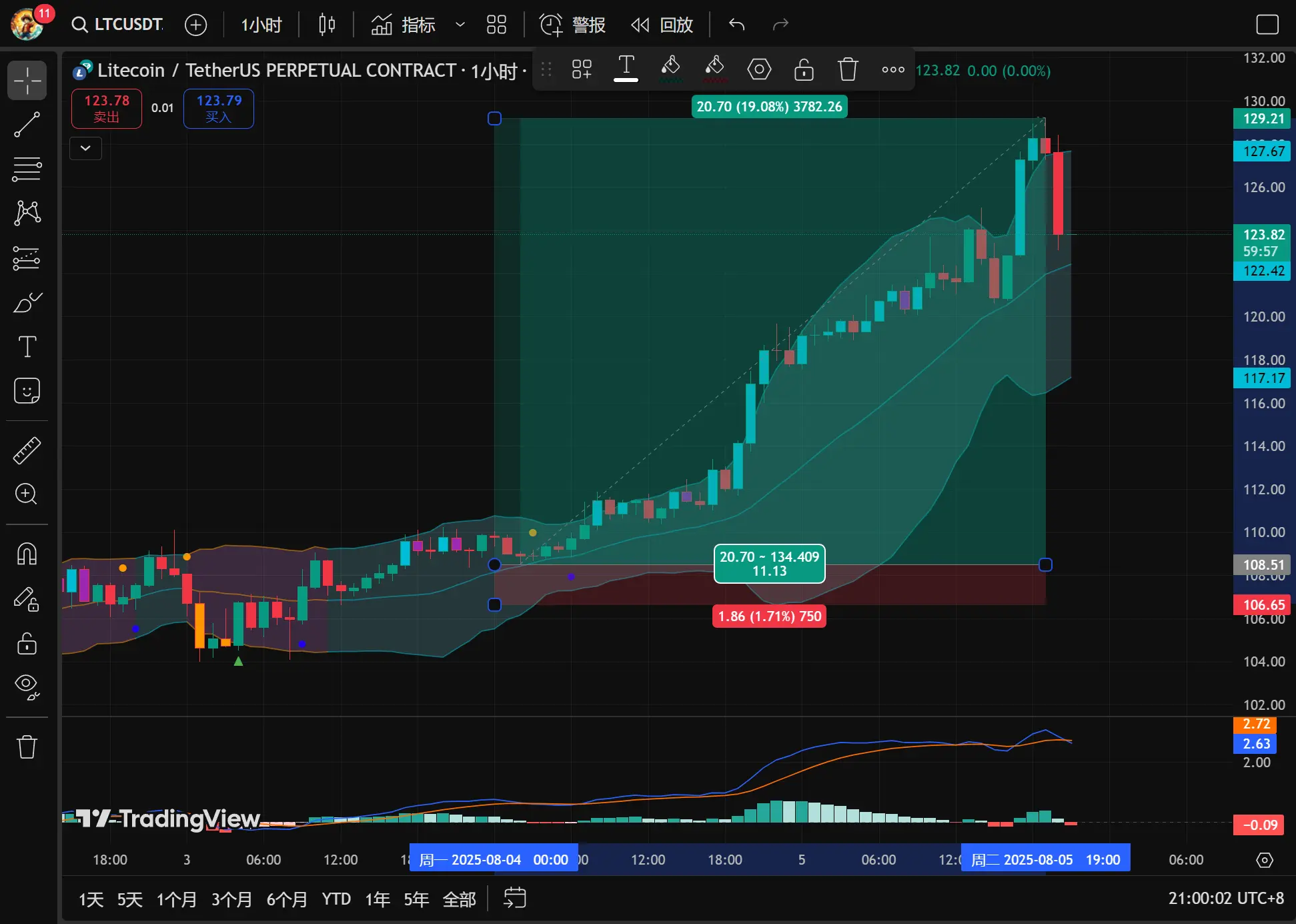Image resolution: width=1296 pixels, height=924 pixels.
Task: Set range to YTD
Action: pyautogui.click(x=336, y=899)
